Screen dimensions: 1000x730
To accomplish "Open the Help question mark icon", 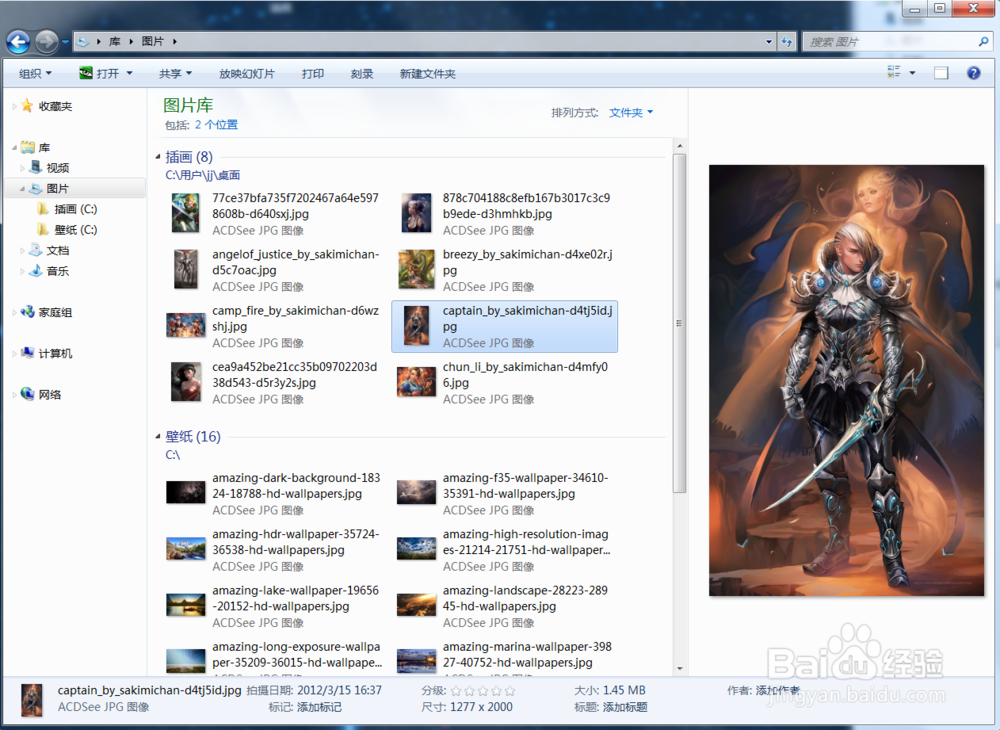I will click(x=973, y=73).
